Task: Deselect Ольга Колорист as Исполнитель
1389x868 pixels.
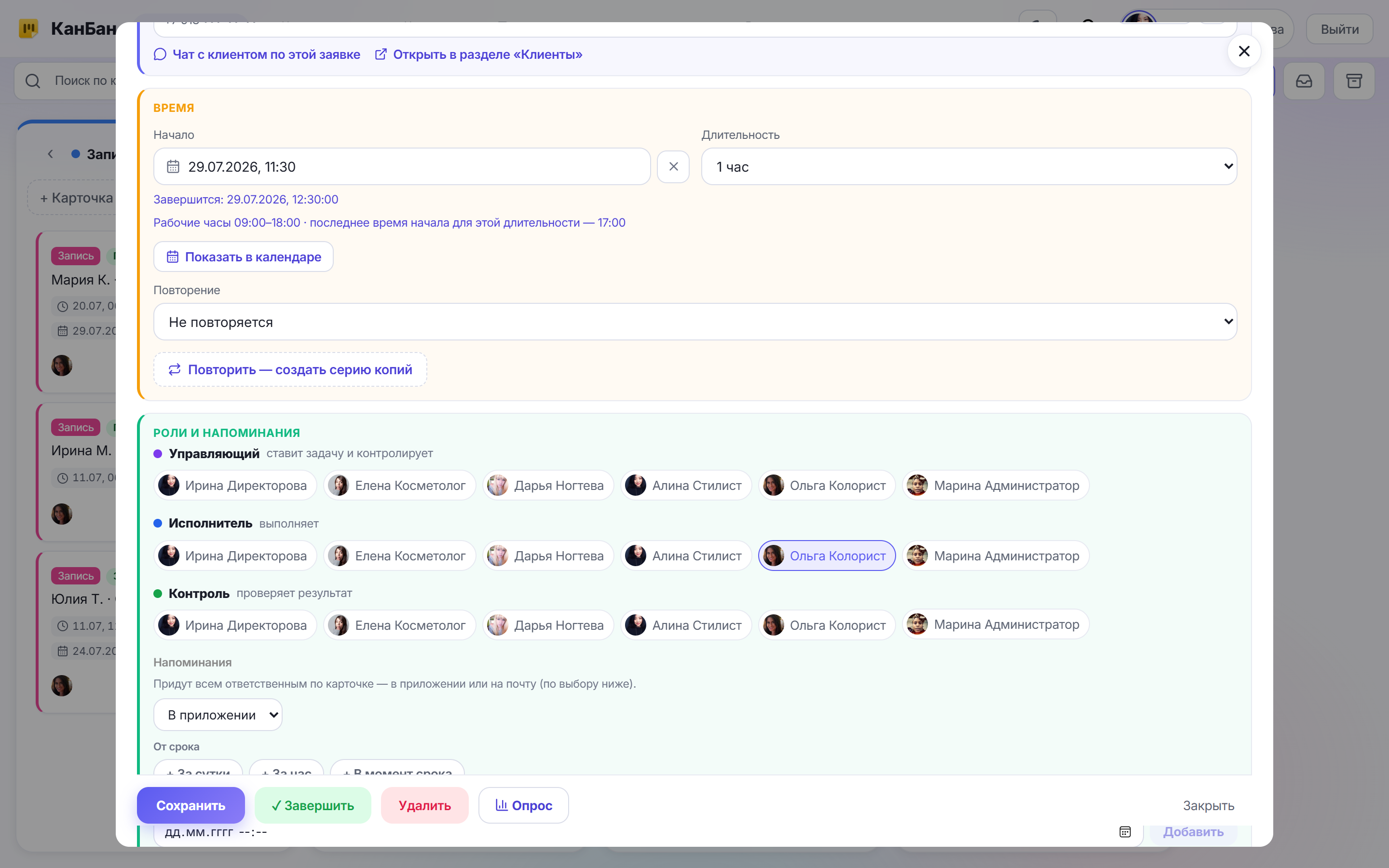Action: (827, 556)
